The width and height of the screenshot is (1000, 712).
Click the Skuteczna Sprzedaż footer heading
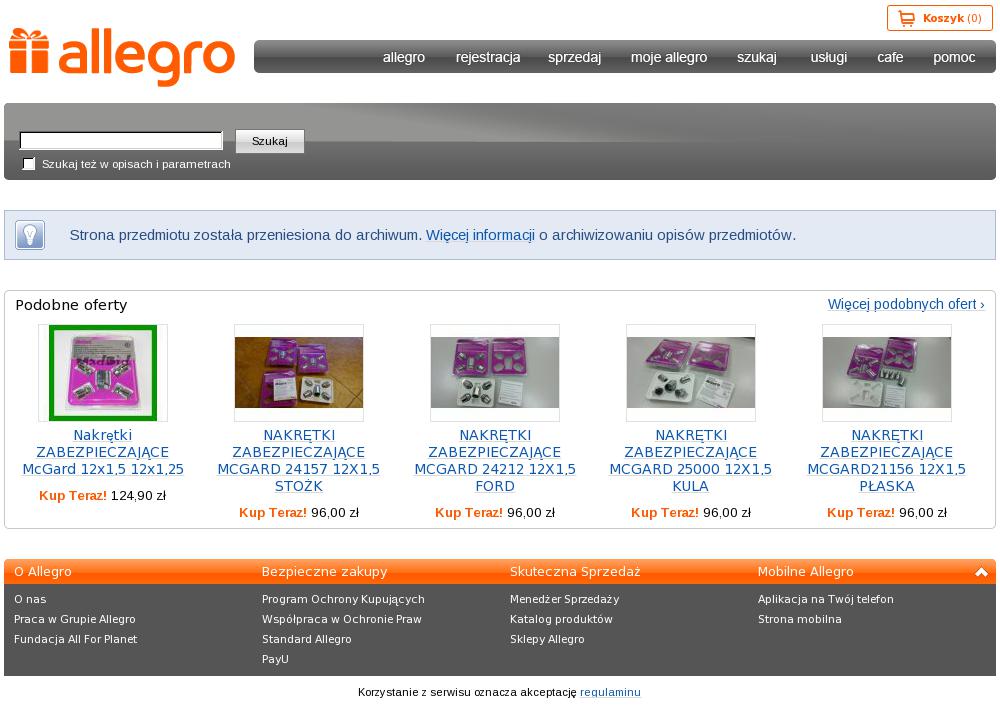point(575,572)
